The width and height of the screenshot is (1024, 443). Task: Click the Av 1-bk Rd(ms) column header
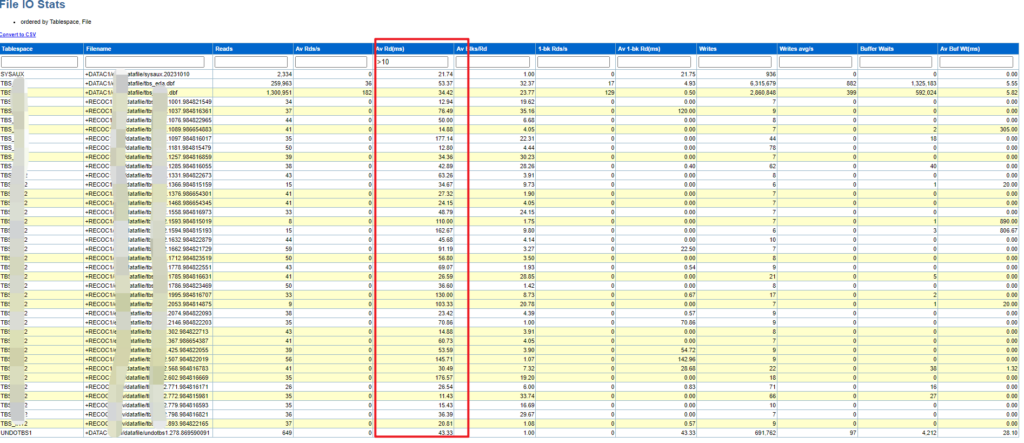(x=655, y=48)
